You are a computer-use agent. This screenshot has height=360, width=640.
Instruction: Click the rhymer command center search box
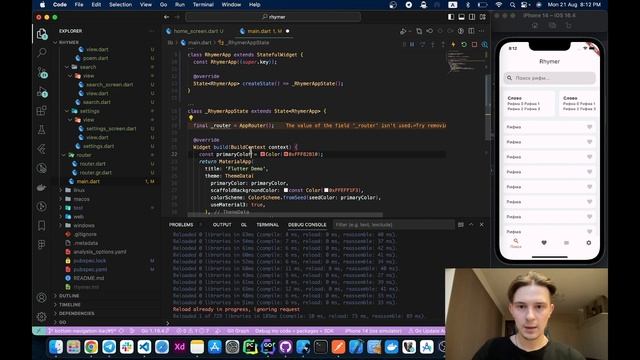[x=273, y=17]
